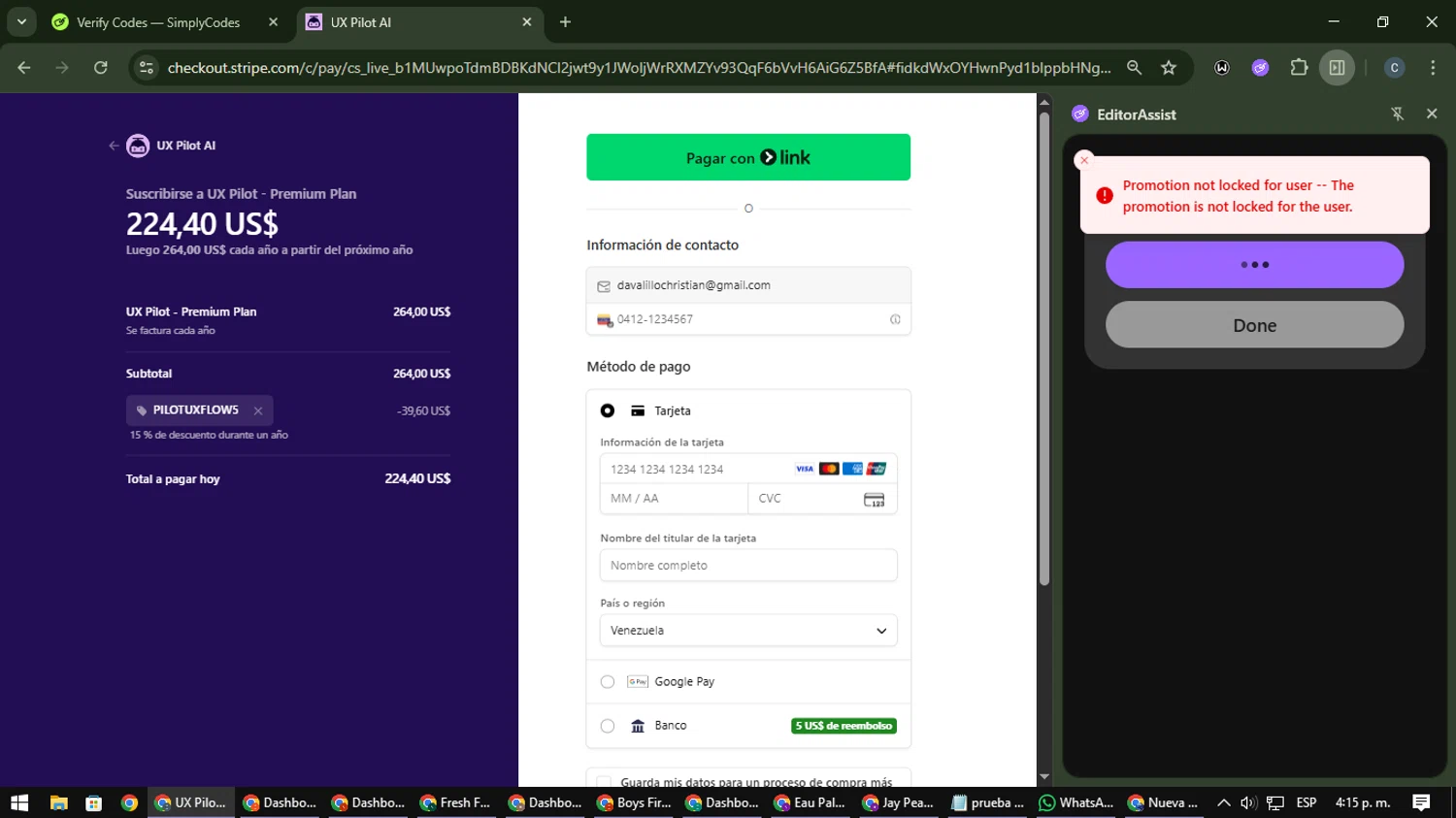1456x818 pixels.
Task: Click the back arrow beside UX Pilot AI
Action: pyautogui.click(x=114, y=146)
